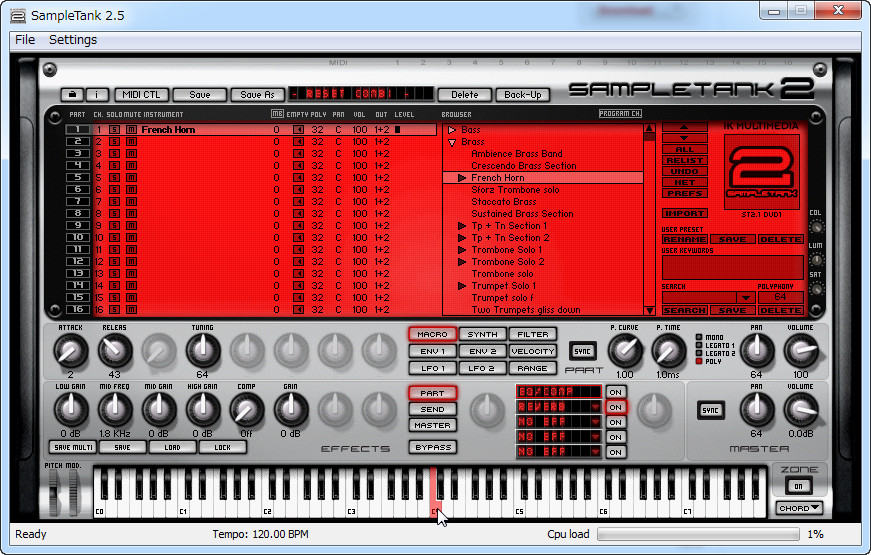Open the info 'i' button
The width and height of the screenshot is (871, 555).
[97, 94]
